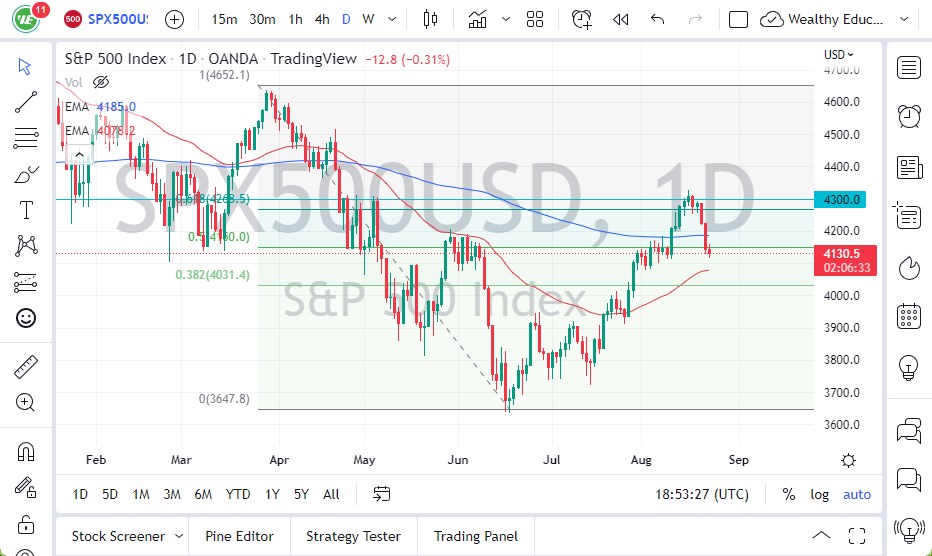Open the Watchlist icon in right sidebar
932x556 pixels.
[x=909, y=68]
